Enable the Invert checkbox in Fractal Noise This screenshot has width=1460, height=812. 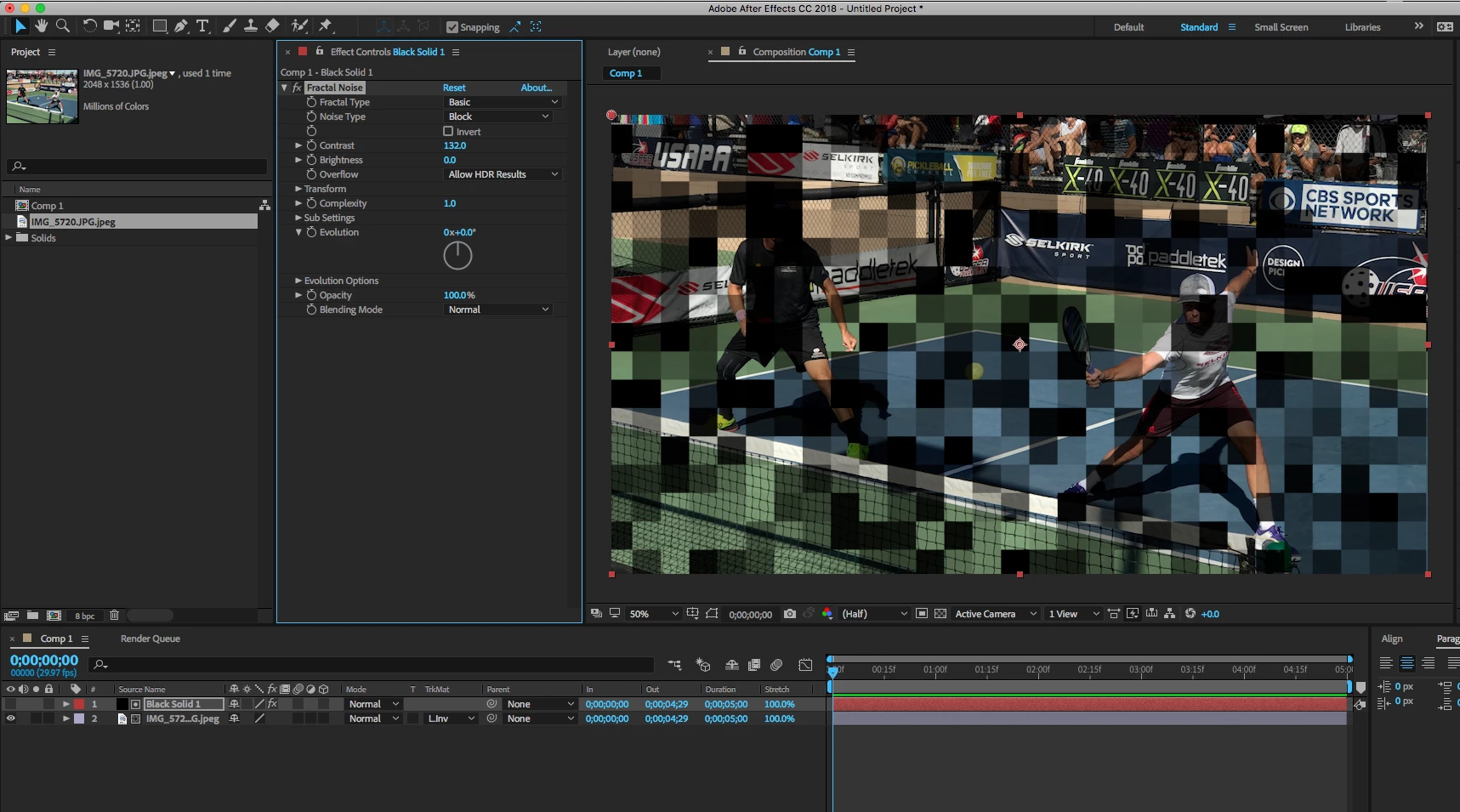tap(448, 132)
